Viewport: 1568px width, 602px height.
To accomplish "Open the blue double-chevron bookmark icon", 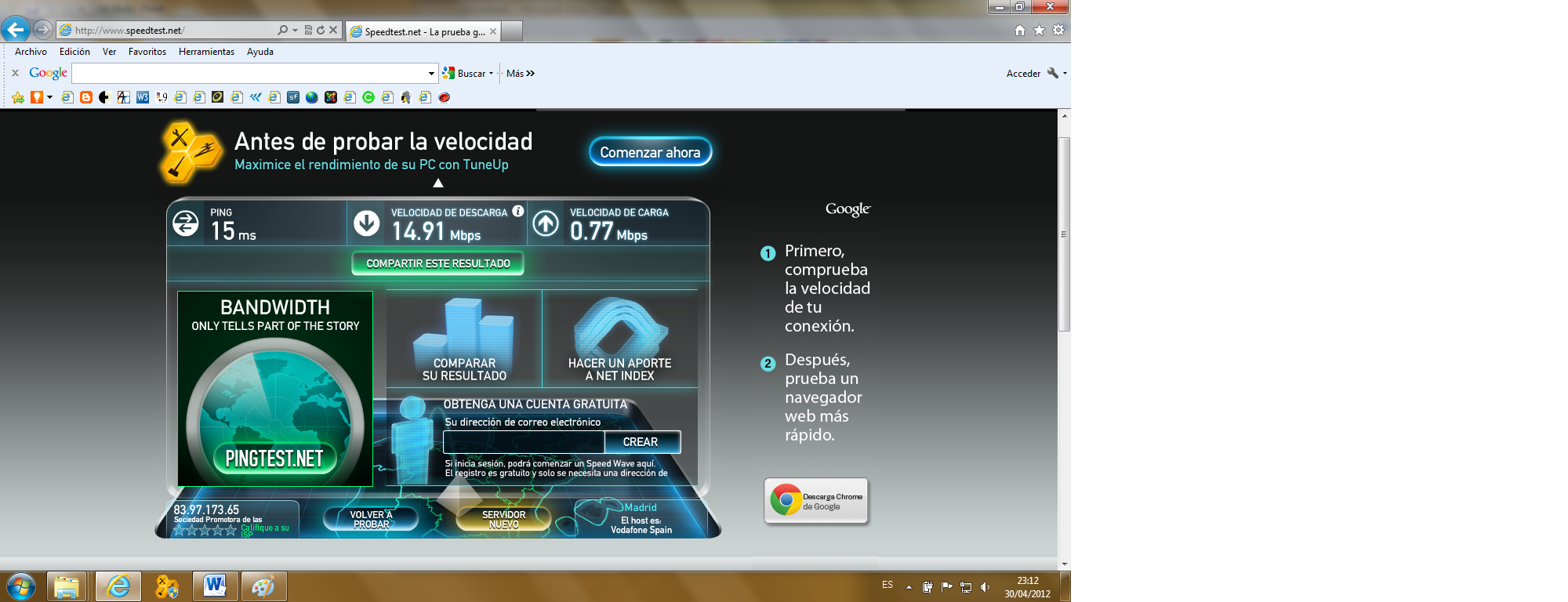I will click(256, 97).
